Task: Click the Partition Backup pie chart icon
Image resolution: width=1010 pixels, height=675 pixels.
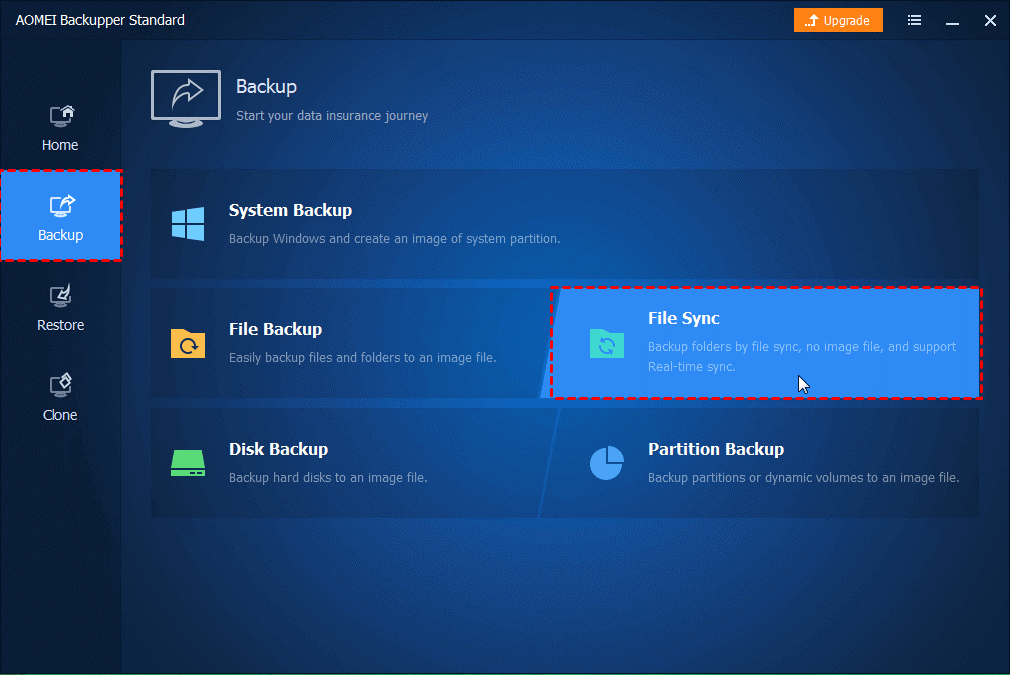Action: (607, 463)
